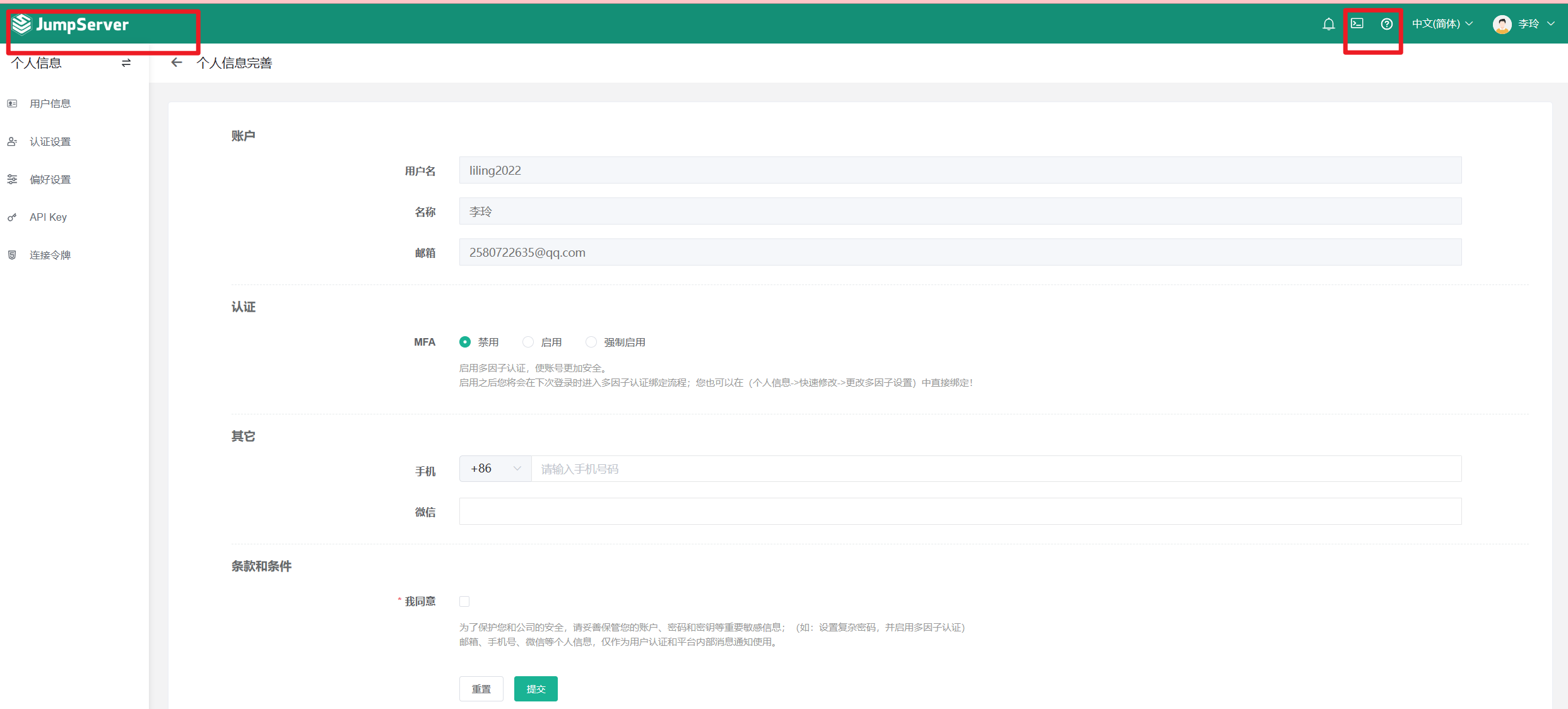Select the MFA 禁用 radio button
The width and height of the screenshot is (1568, 709).
465,342
